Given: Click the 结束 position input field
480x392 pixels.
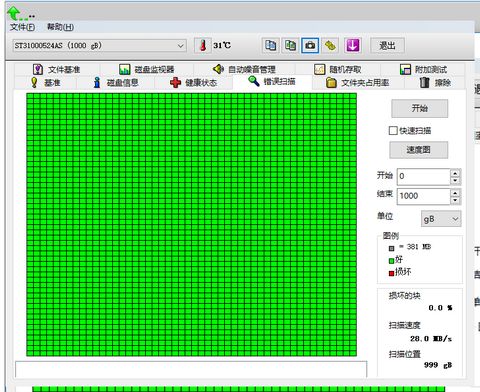Looking at the screenshot, I should pos(424,196).
